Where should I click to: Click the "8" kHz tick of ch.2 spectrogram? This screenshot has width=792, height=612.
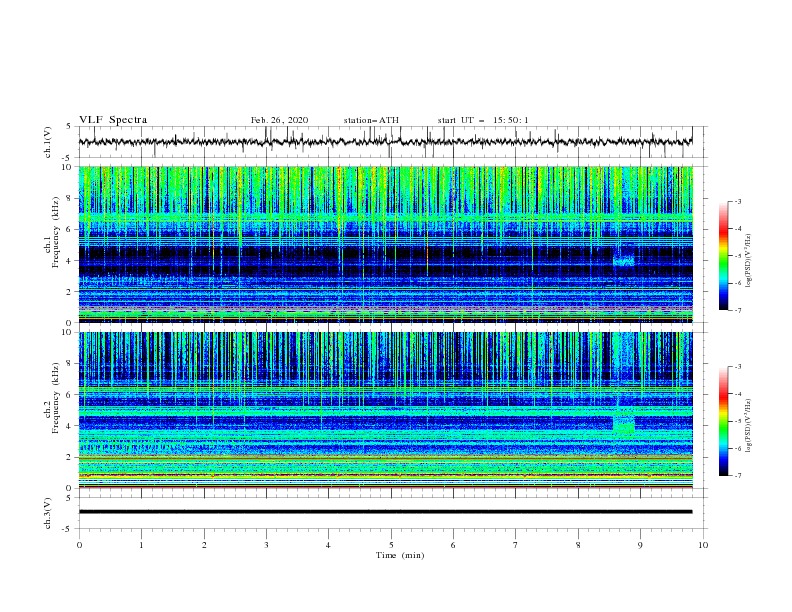[70, 364]
